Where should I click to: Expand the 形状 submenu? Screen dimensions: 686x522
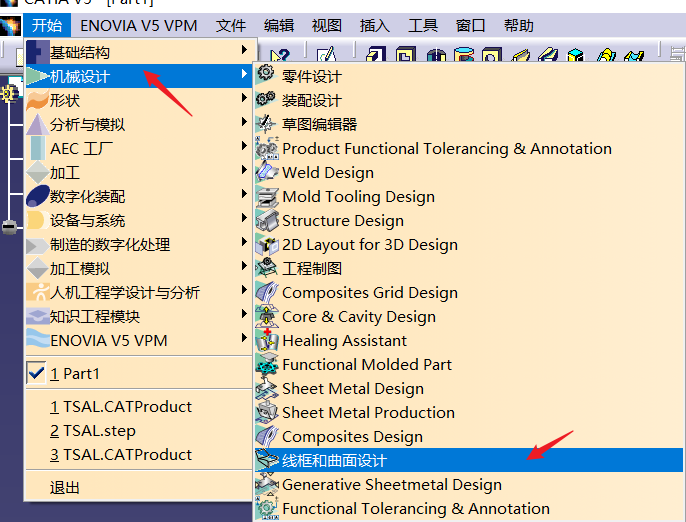pyautogui.click(x=65, y=100)
